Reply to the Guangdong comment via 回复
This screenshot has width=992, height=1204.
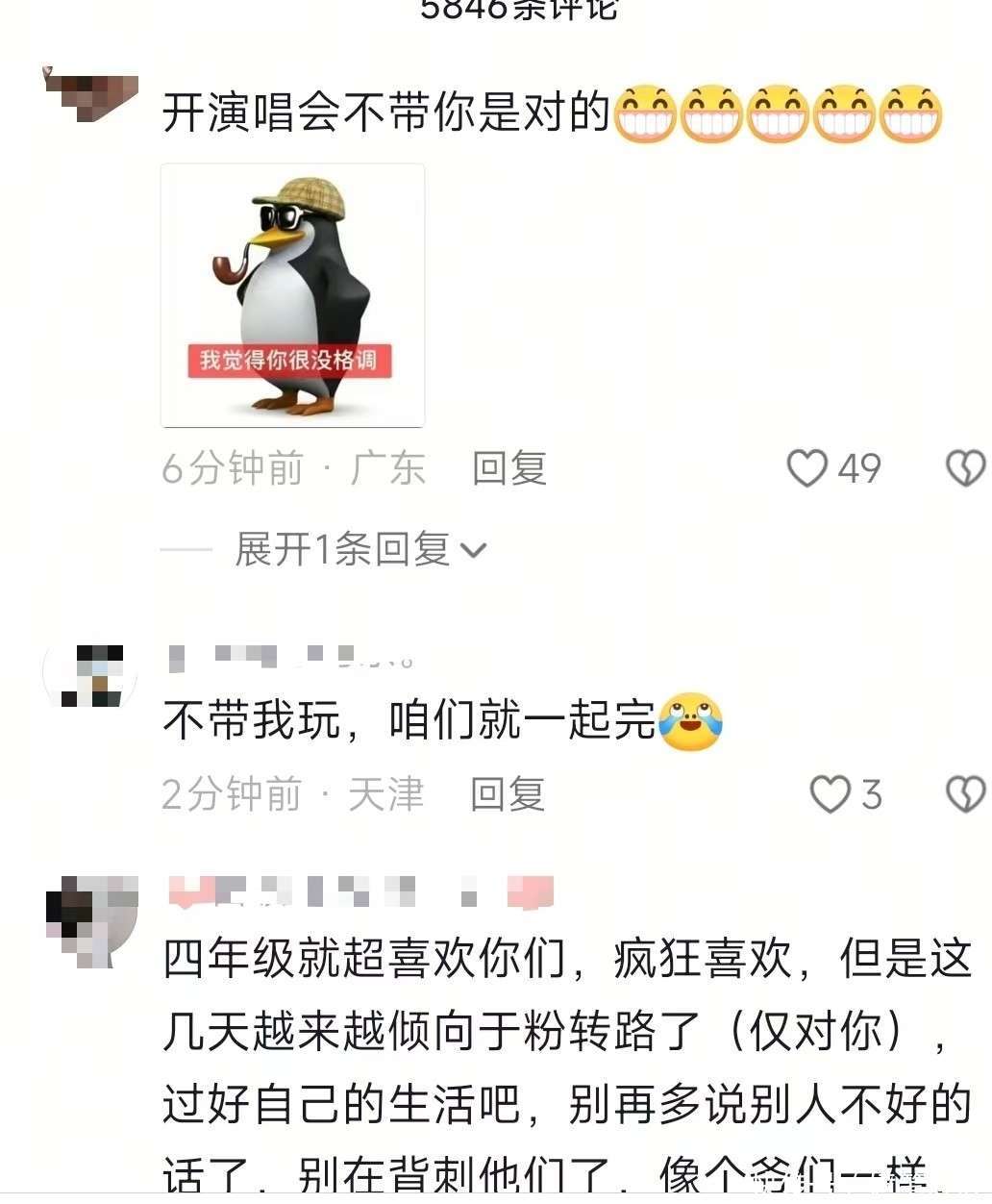(x=509, y=468)
